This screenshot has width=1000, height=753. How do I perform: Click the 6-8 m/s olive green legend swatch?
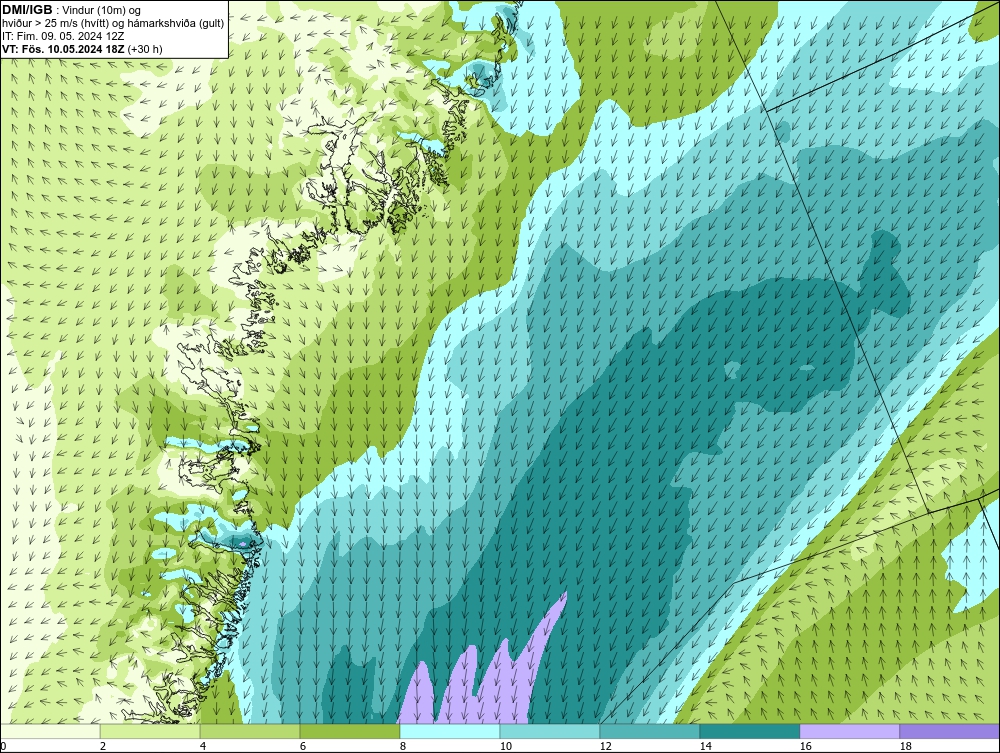(350, 731)
